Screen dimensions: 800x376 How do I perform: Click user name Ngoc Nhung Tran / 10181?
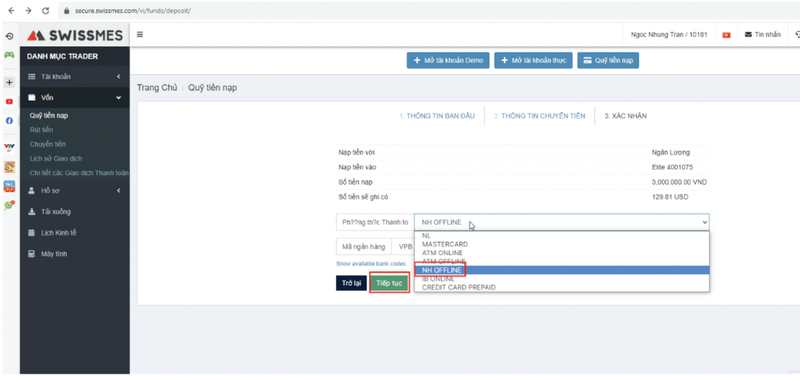[x=669, y=35]
